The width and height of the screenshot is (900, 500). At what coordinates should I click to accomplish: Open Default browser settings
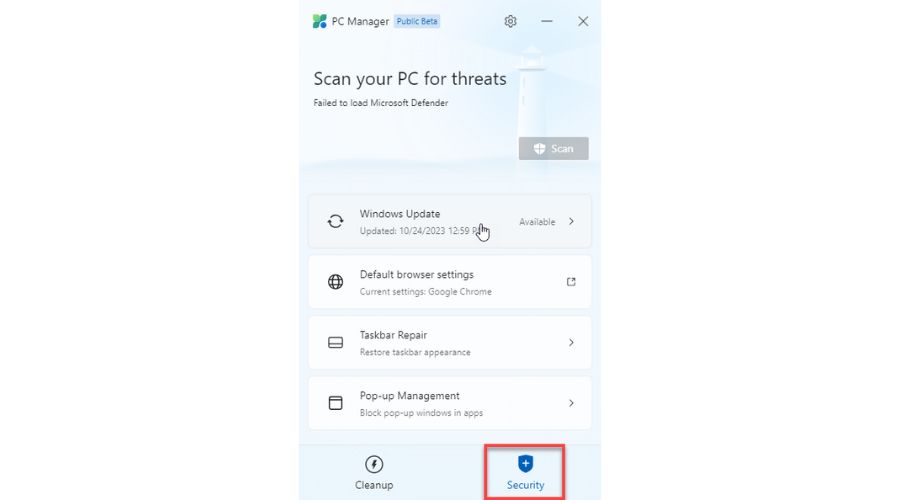click(x=449, y=282)
